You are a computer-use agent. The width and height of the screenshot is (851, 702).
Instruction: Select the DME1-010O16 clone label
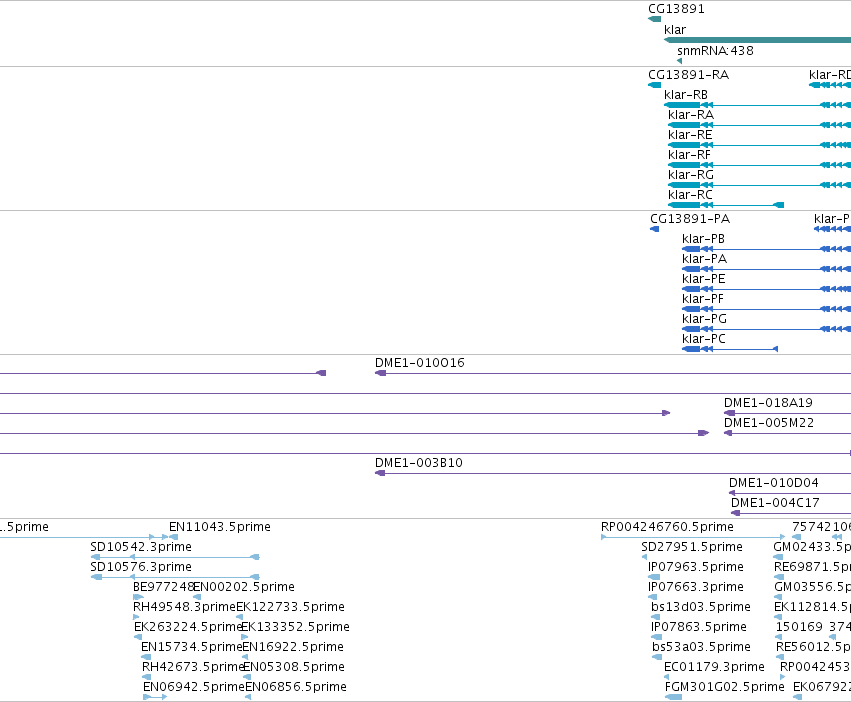point(420,363)
